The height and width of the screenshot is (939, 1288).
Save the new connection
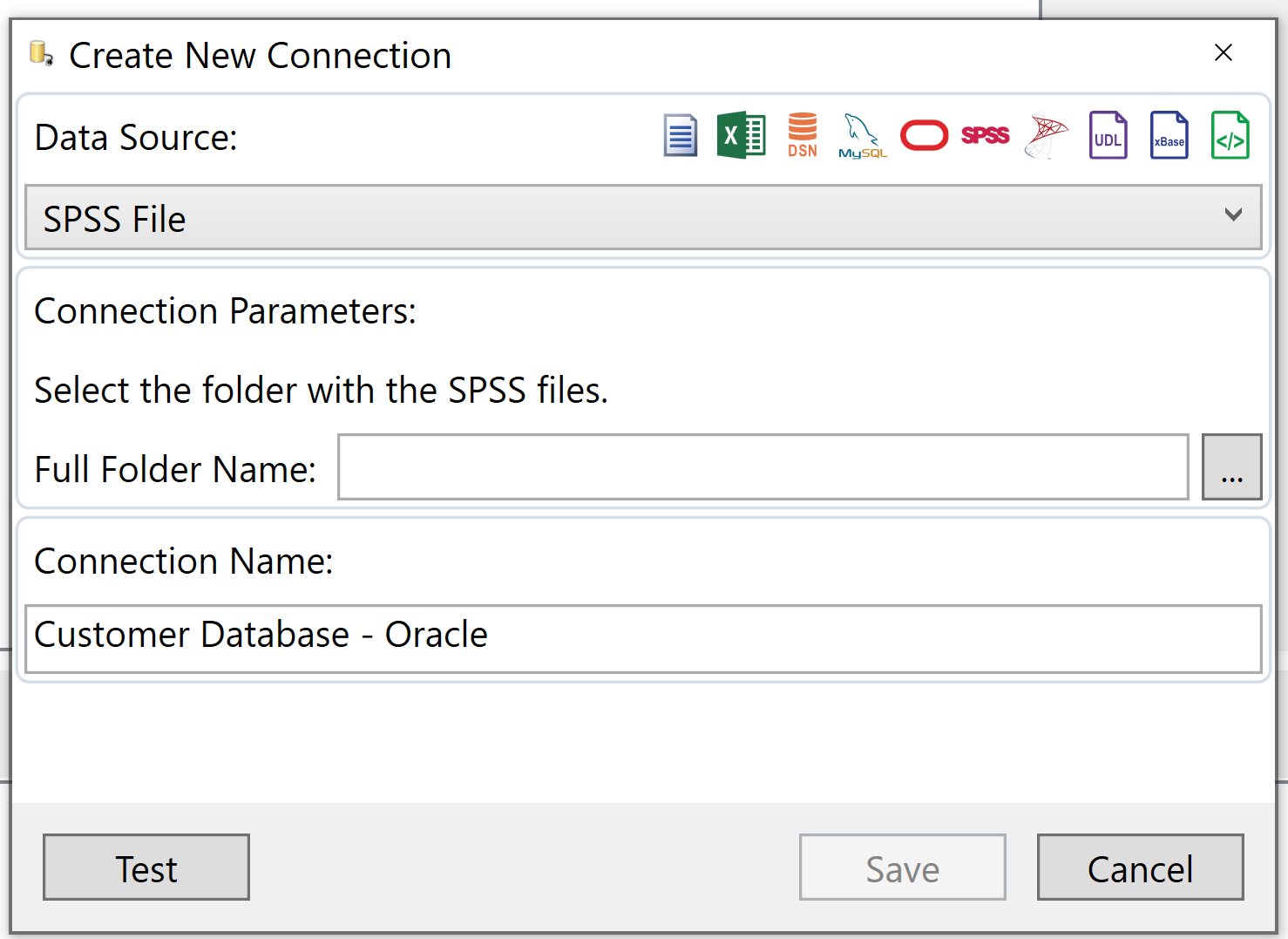point(902,868)
